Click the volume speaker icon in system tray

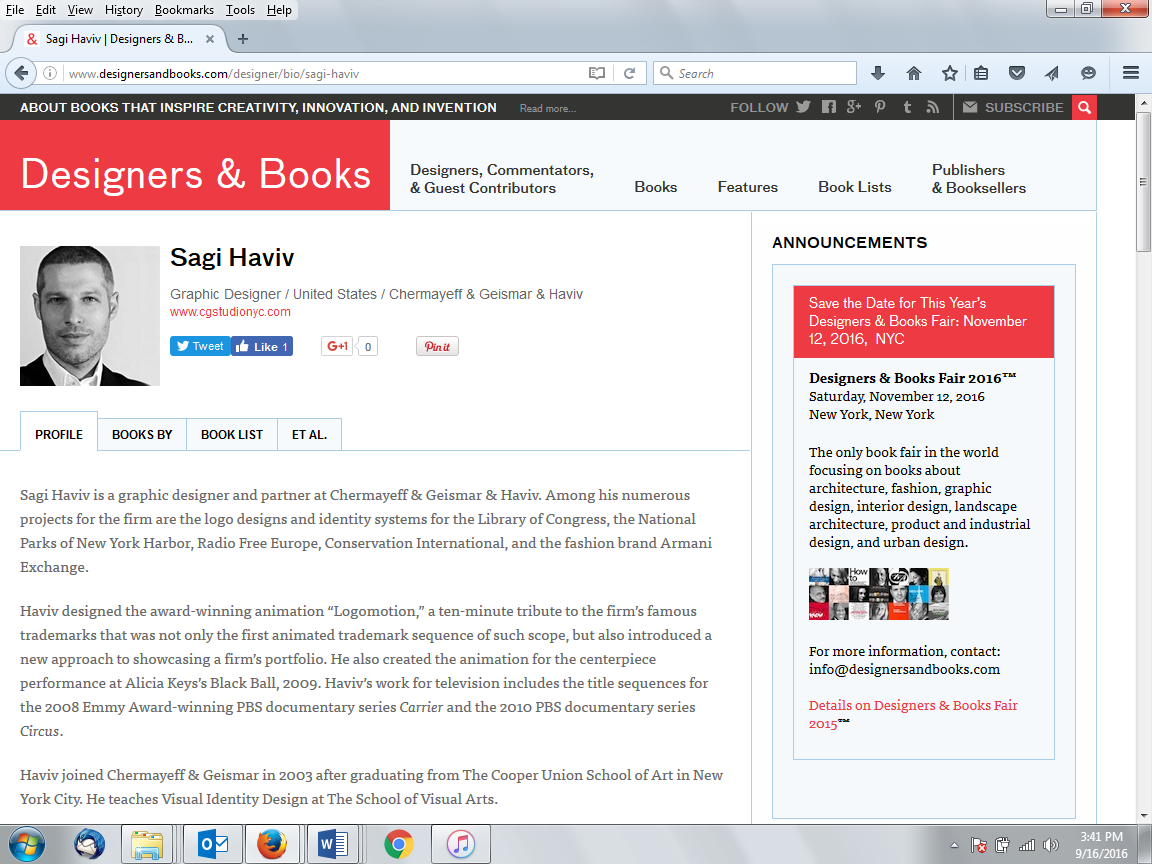[1051, 846]
